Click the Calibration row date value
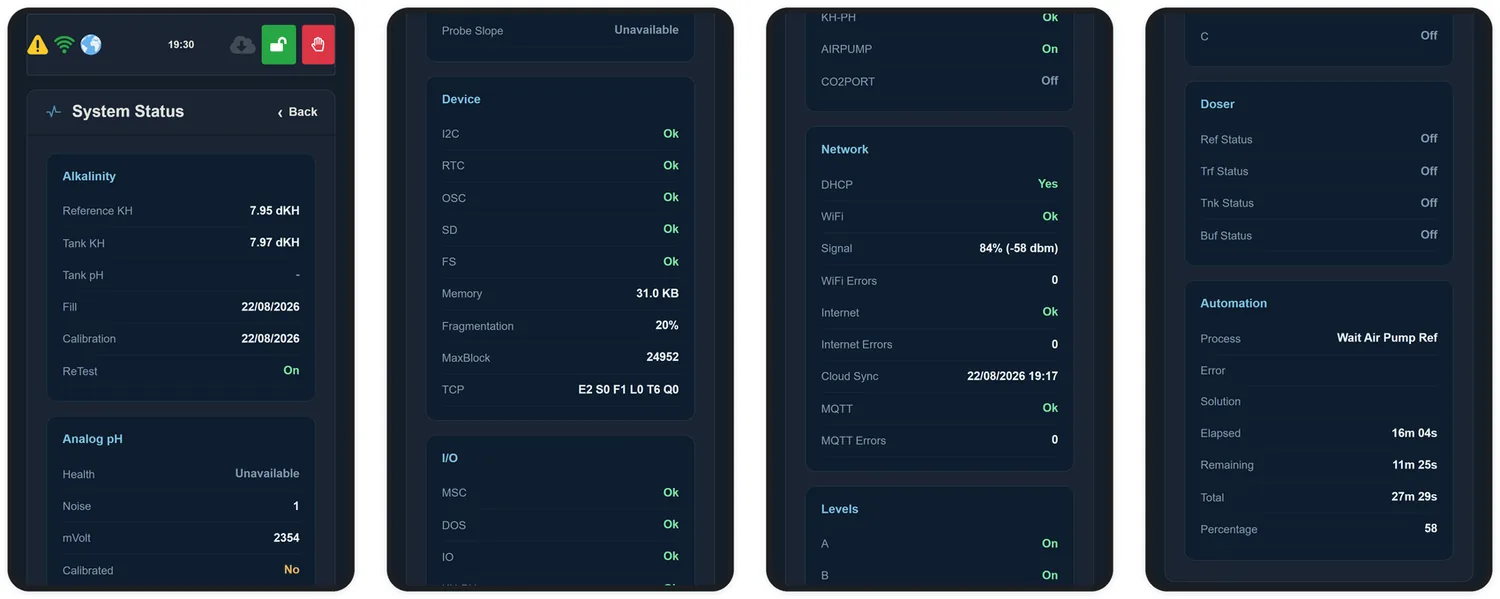The height and width of the screenshot is (599, 1500). (x=270, y=339)
